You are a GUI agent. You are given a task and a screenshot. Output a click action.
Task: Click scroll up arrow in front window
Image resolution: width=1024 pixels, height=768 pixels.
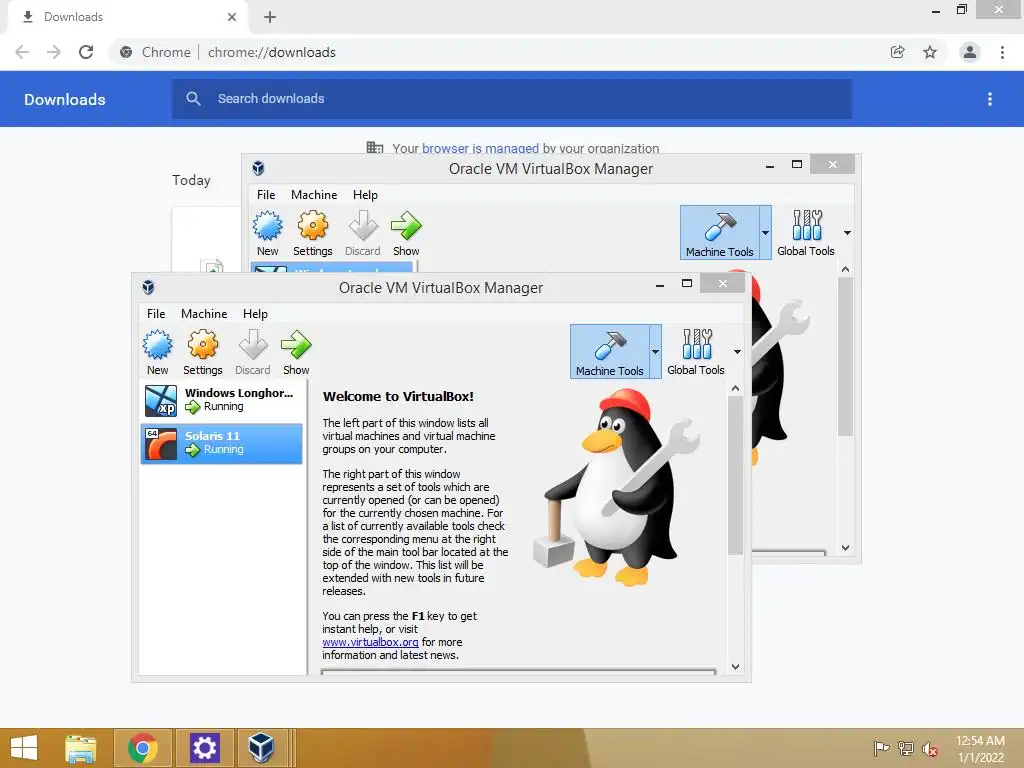pyautogui.click(x=735, y=389)
